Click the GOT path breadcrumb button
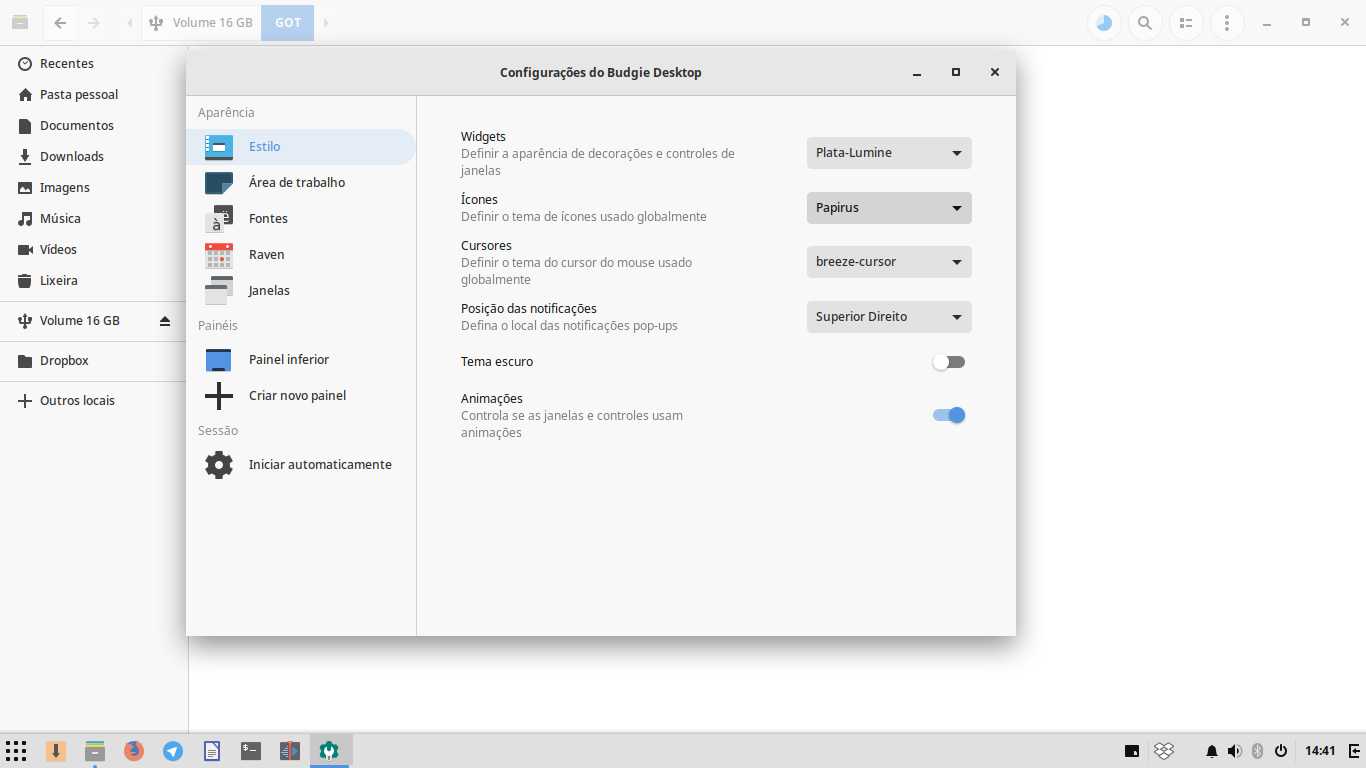The image size is (1366, 768). (288, 23)
